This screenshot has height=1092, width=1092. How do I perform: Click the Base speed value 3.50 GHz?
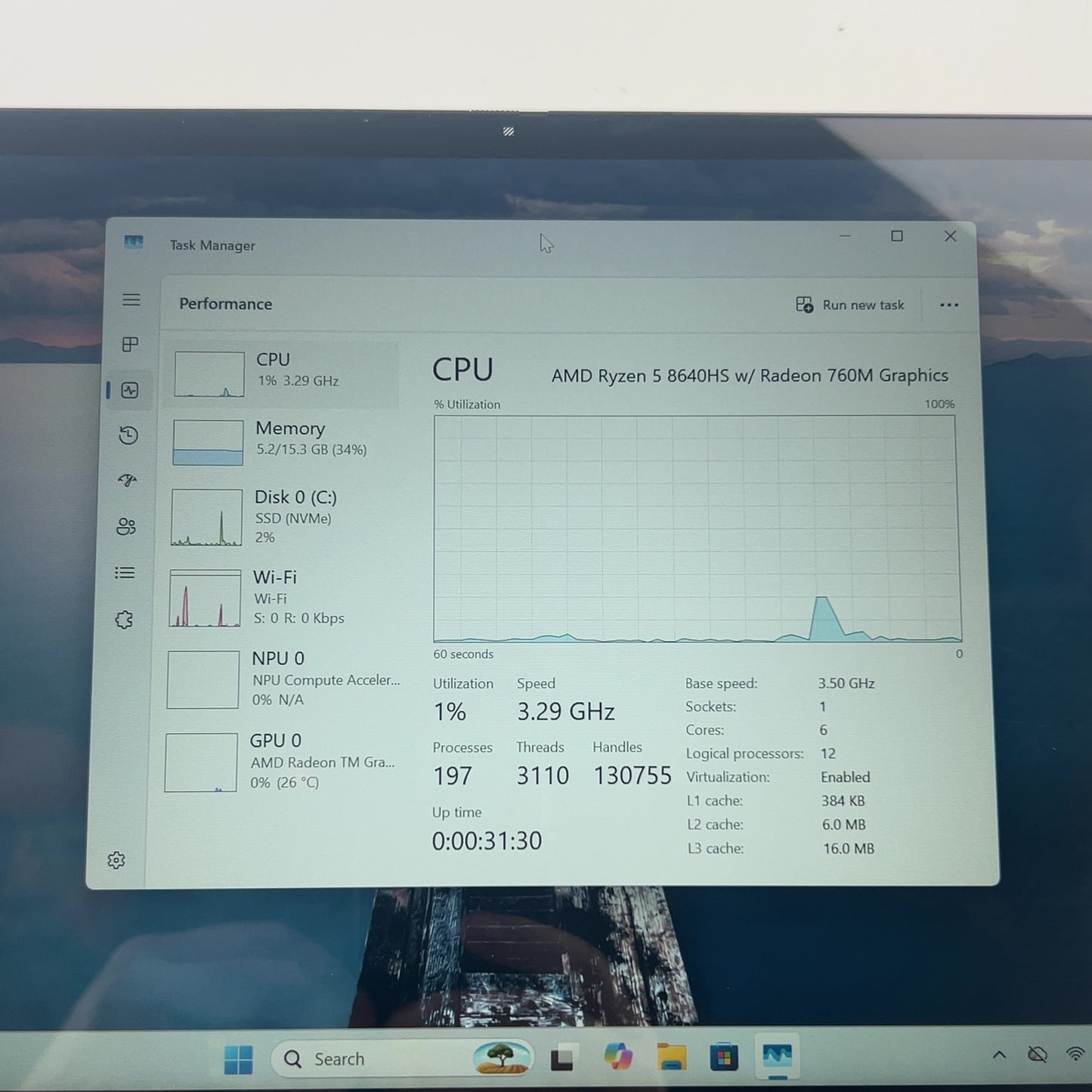(846, 683)
